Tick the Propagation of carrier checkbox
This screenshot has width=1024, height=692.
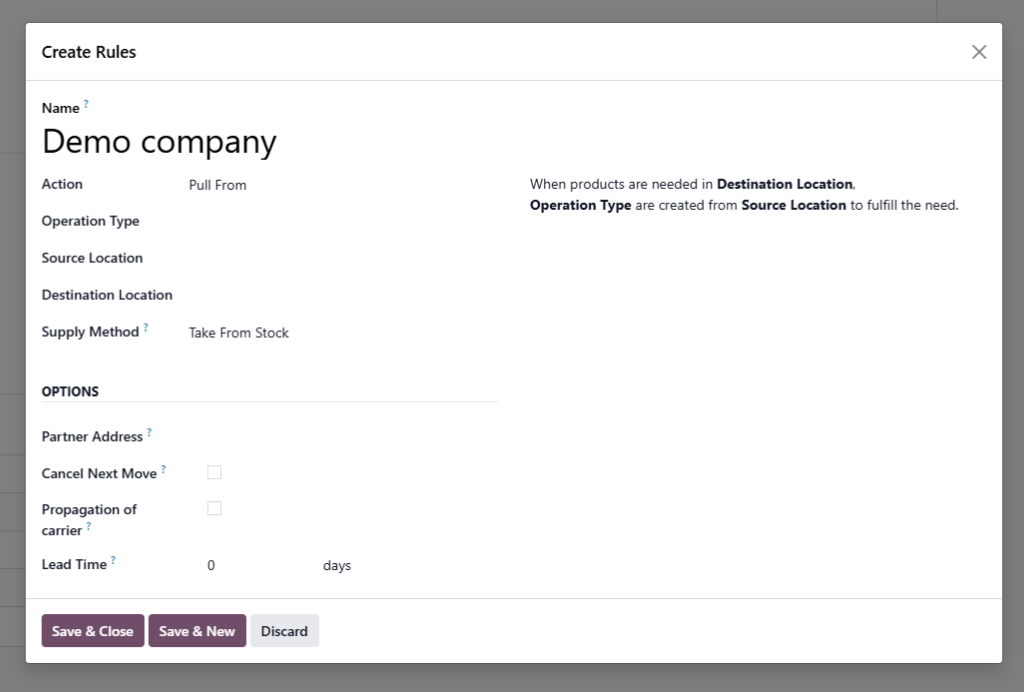click(x=214, y=508)
